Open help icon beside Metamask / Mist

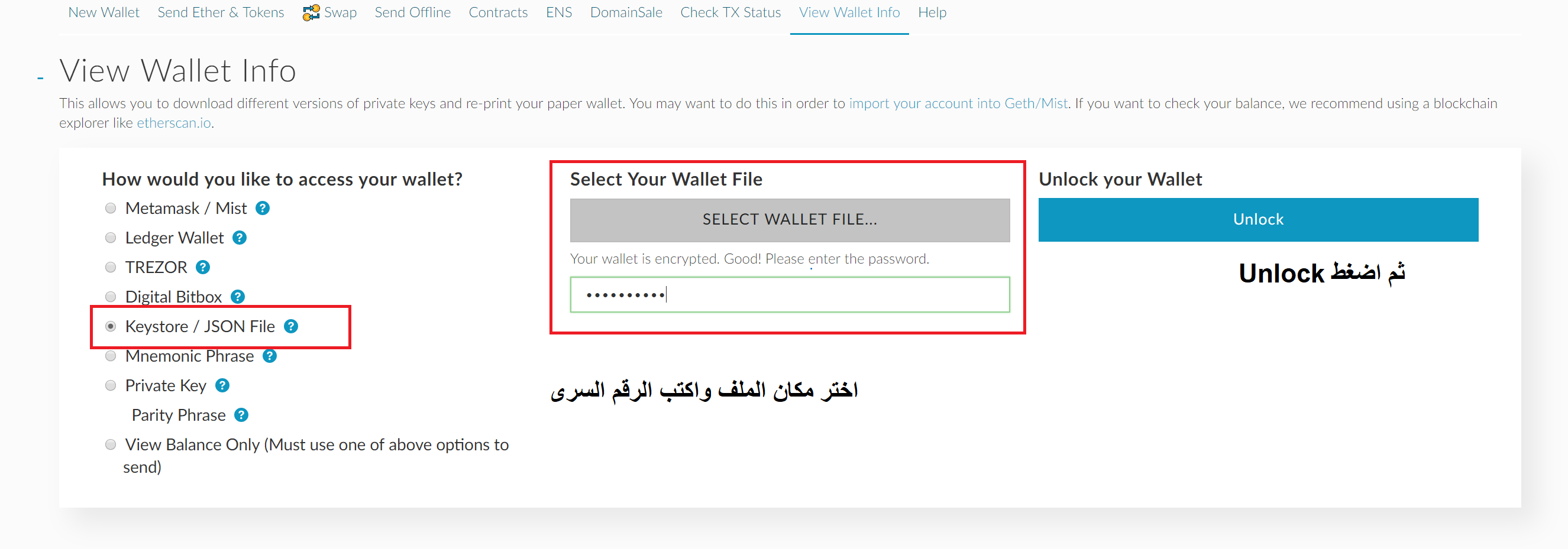263,208
